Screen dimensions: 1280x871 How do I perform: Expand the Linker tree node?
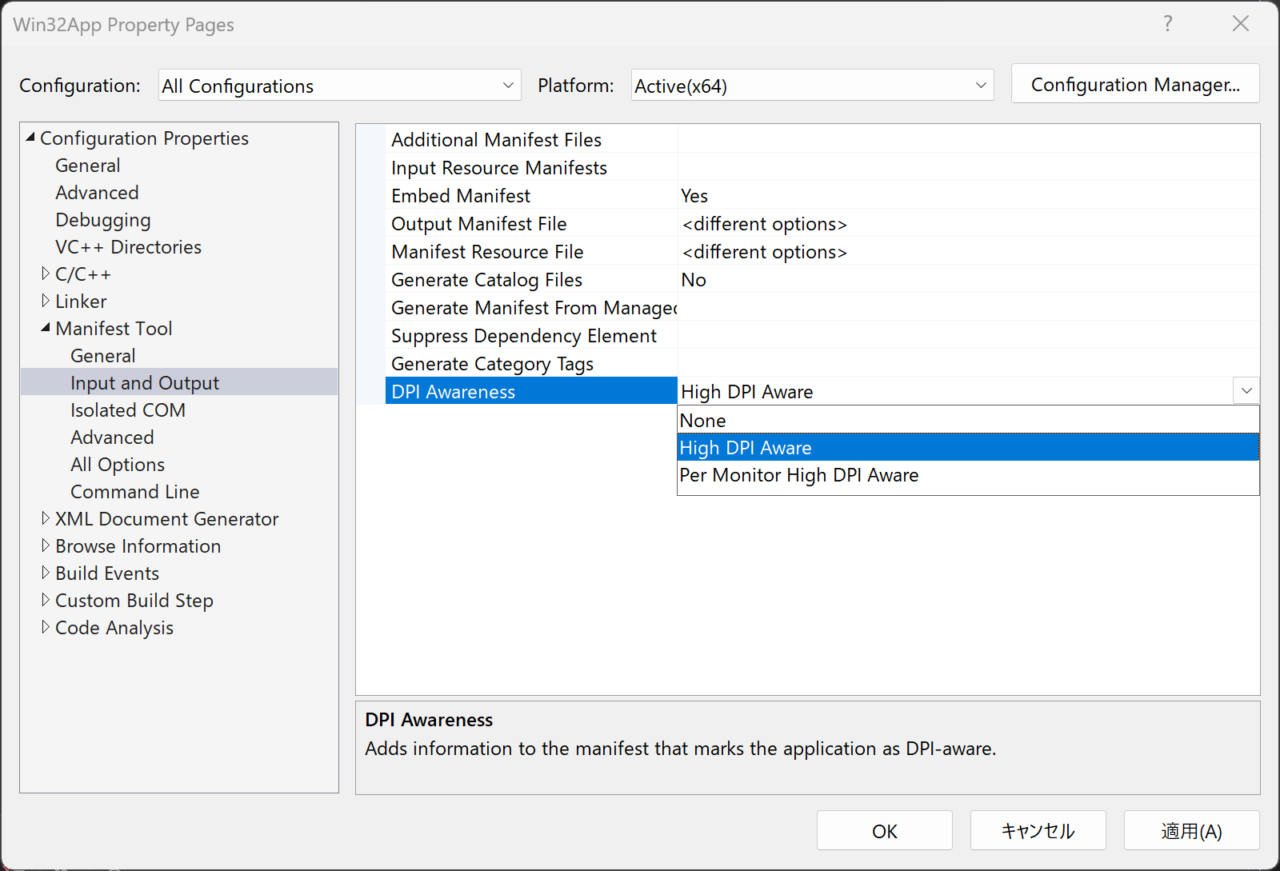[45, 301]
